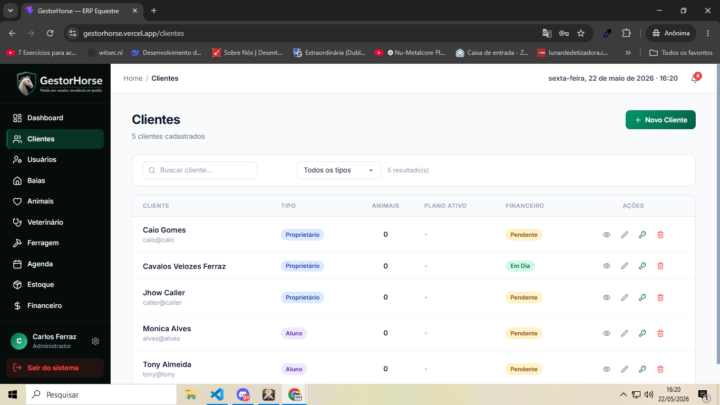Edit Tony Almeida pencil icon

tap(624, 369)
